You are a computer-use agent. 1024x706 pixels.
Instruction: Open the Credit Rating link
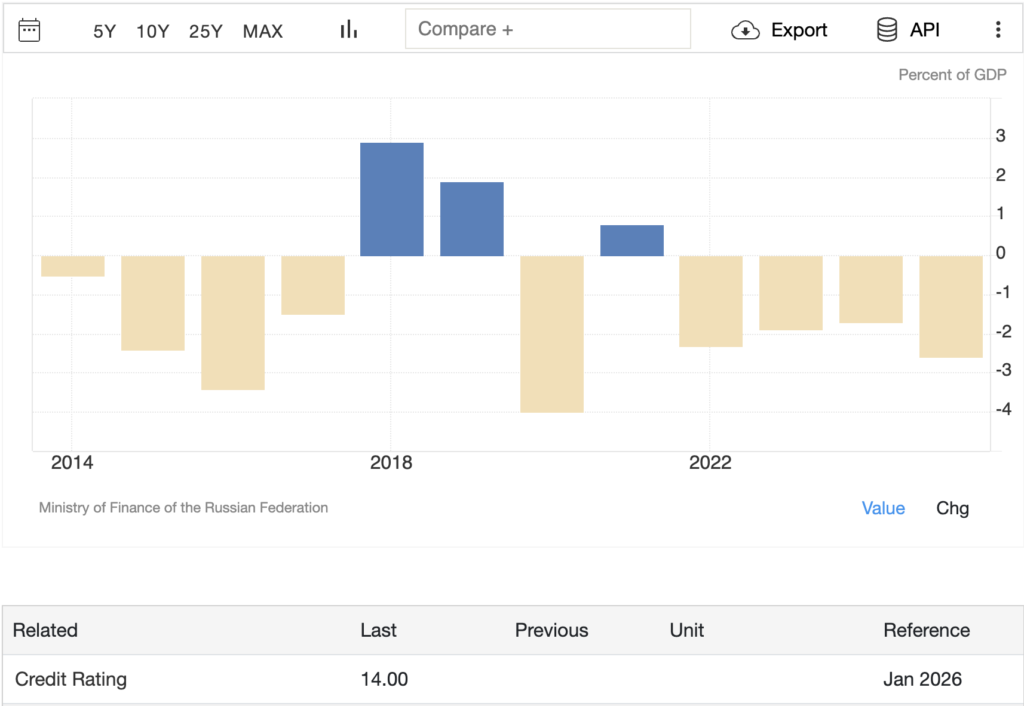coord(71,679)
